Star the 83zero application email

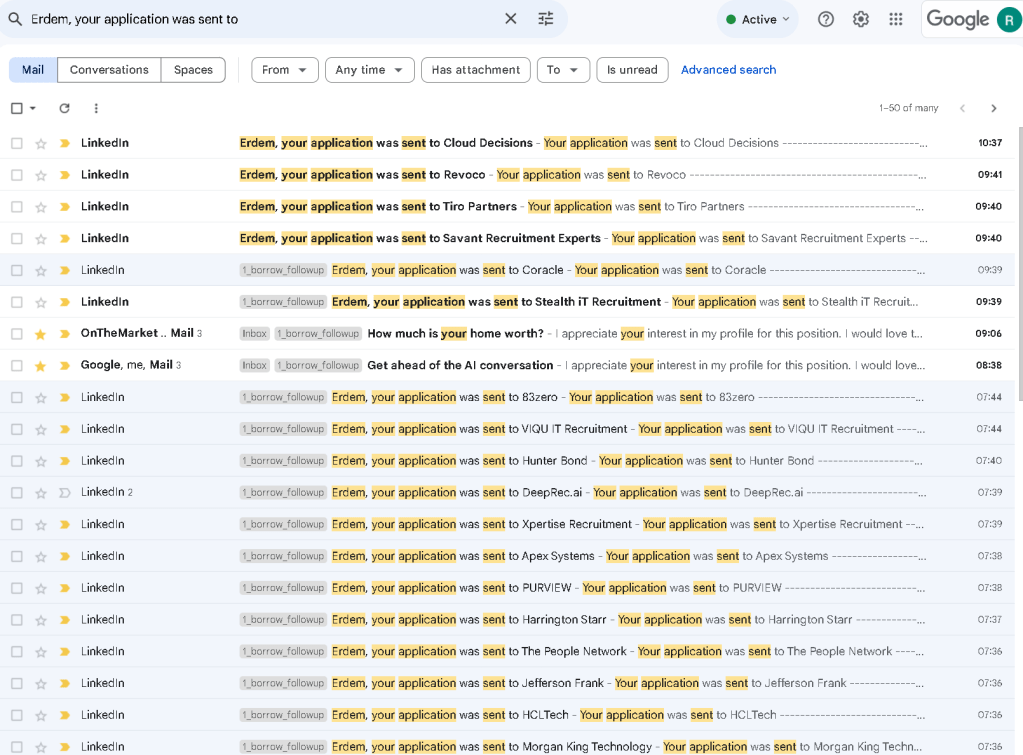point(40,397)
